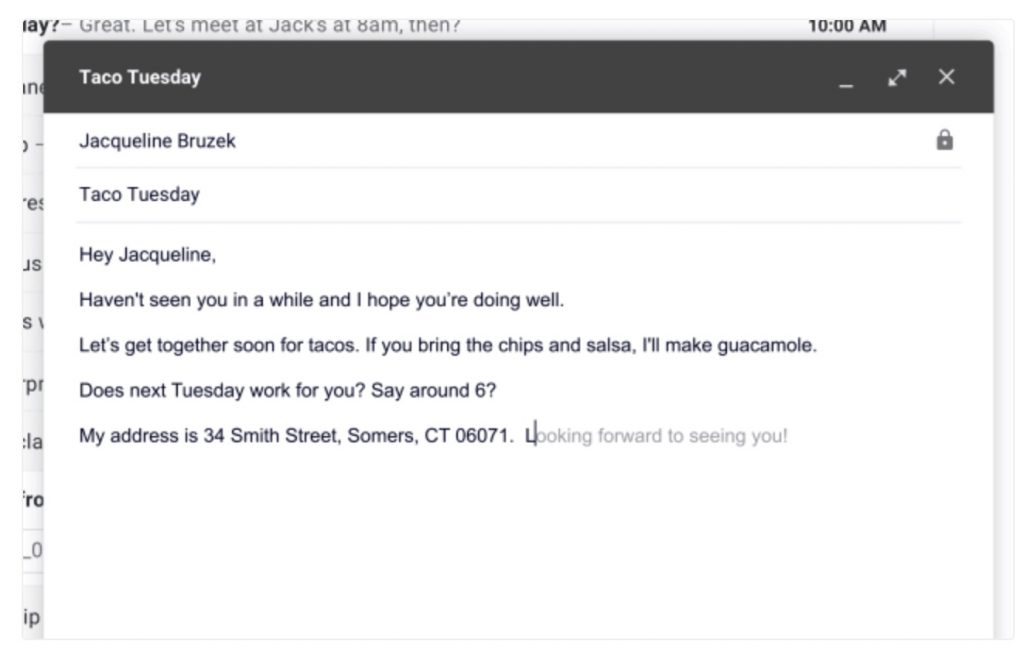1024x668 pixels.
Task: Click the dark compose header title
Action: (140, 77)
